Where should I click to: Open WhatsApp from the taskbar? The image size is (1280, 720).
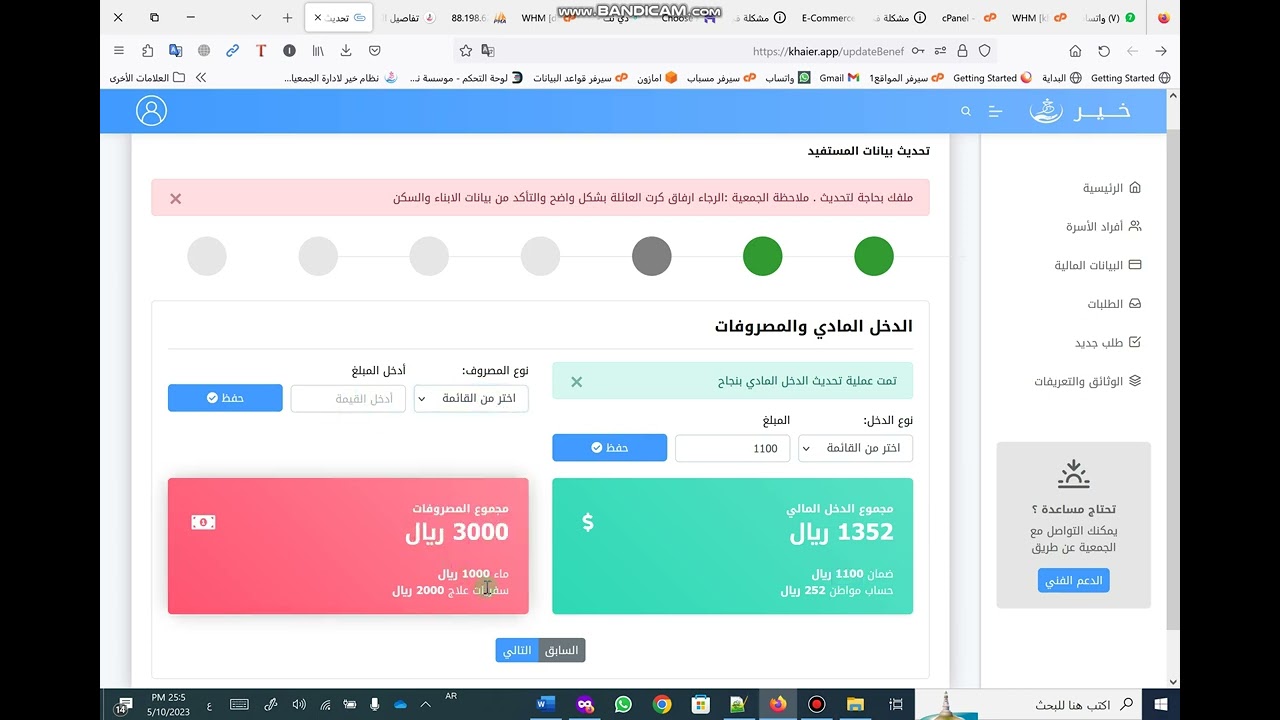(x=623, y=705)
